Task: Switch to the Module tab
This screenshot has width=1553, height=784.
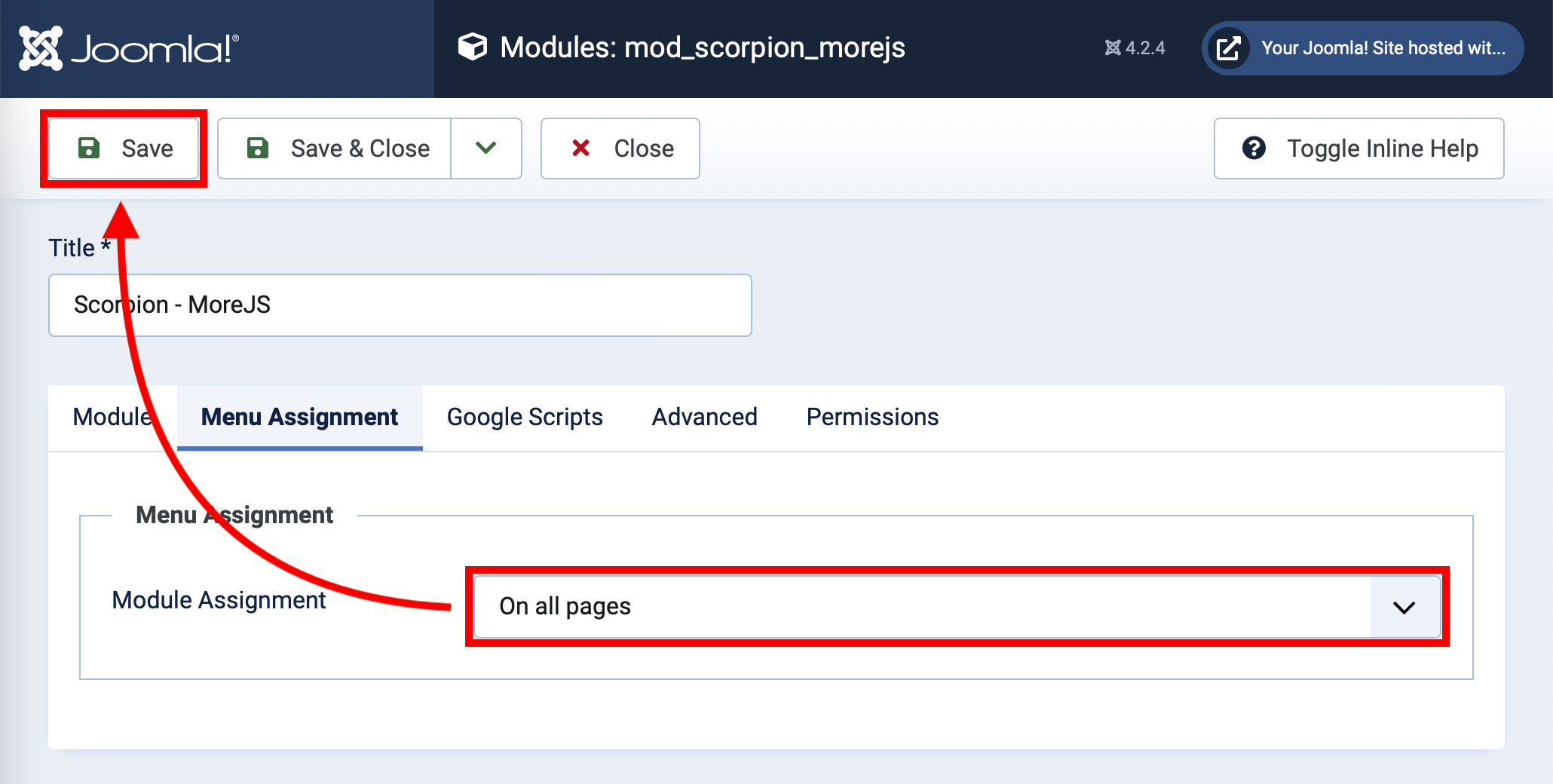Action: tap(113, 418)
